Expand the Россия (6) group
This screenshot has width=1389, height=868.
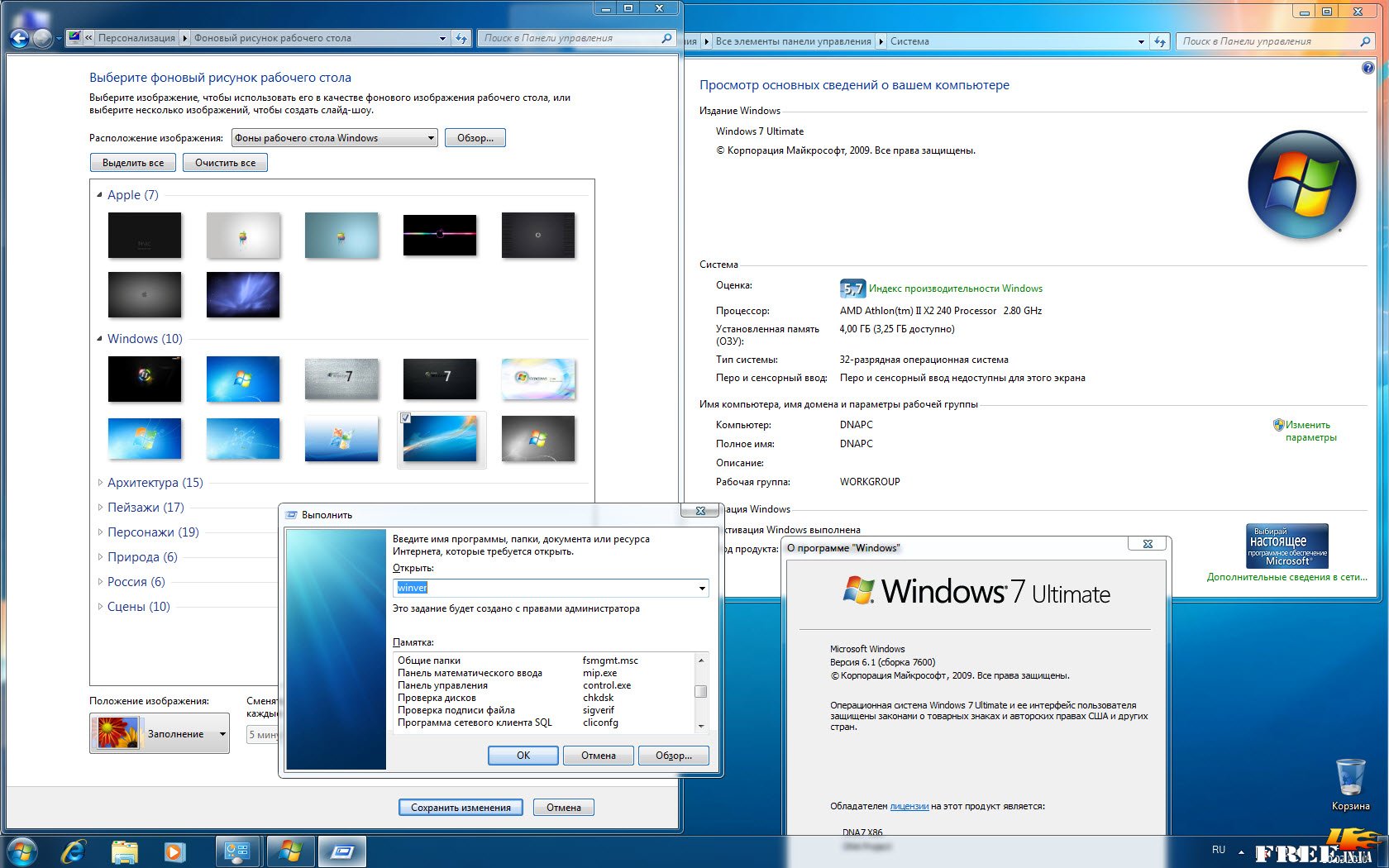click(x=100, y=582)
